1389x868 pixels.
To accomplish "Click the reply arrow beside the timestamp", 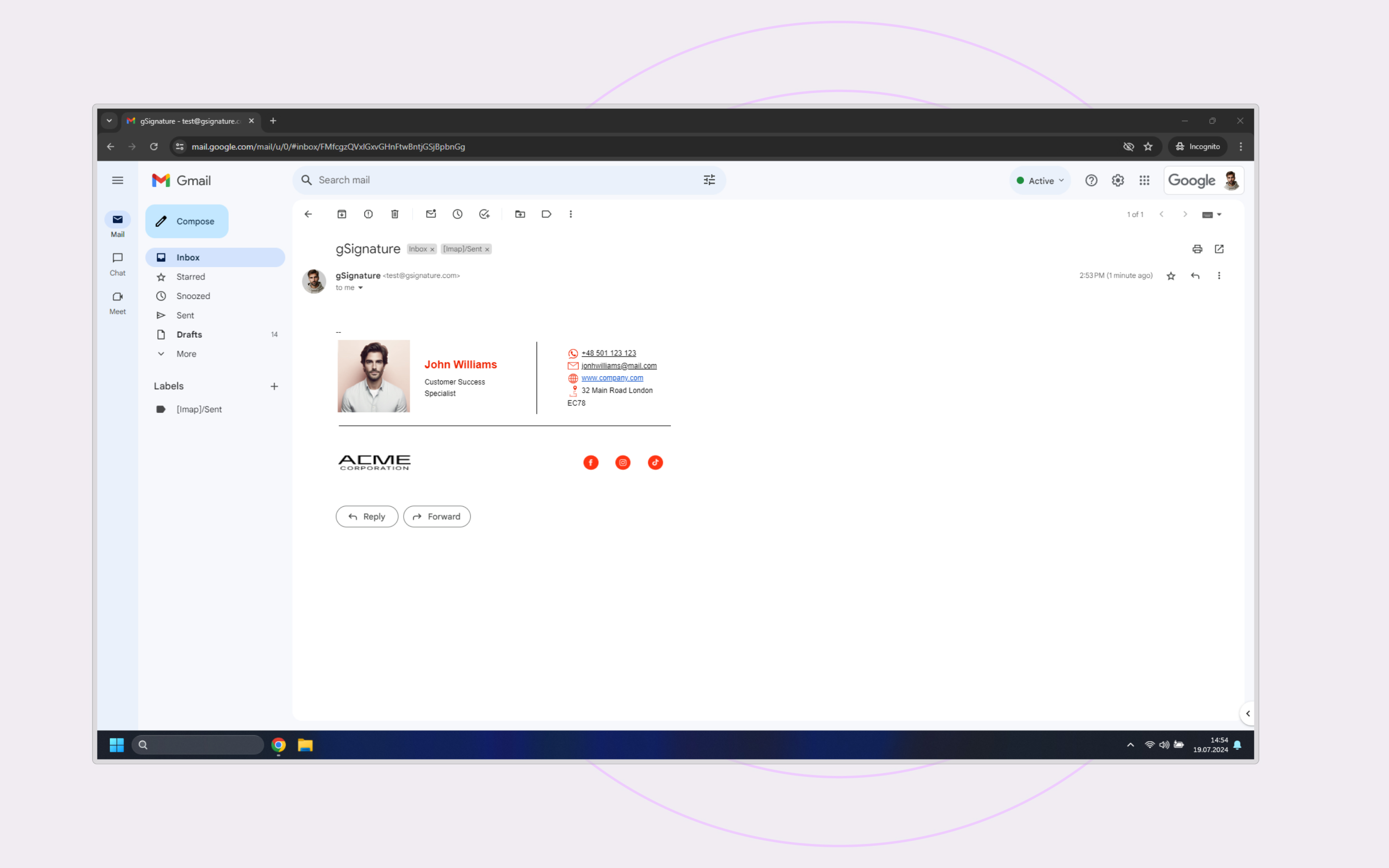I will click(x=1195, y=276).
